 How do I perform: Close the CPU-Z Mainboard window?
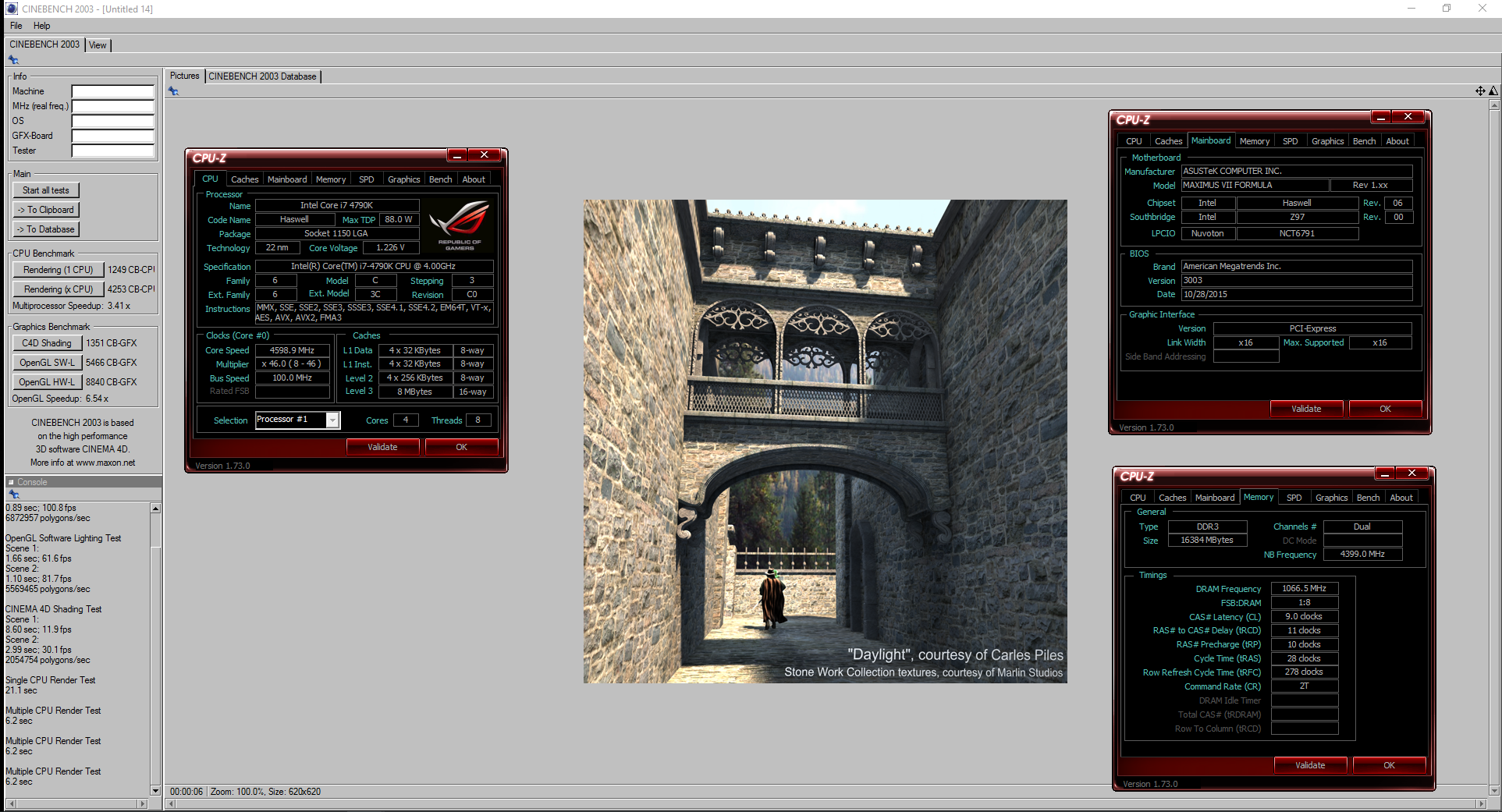point(1408,117)
